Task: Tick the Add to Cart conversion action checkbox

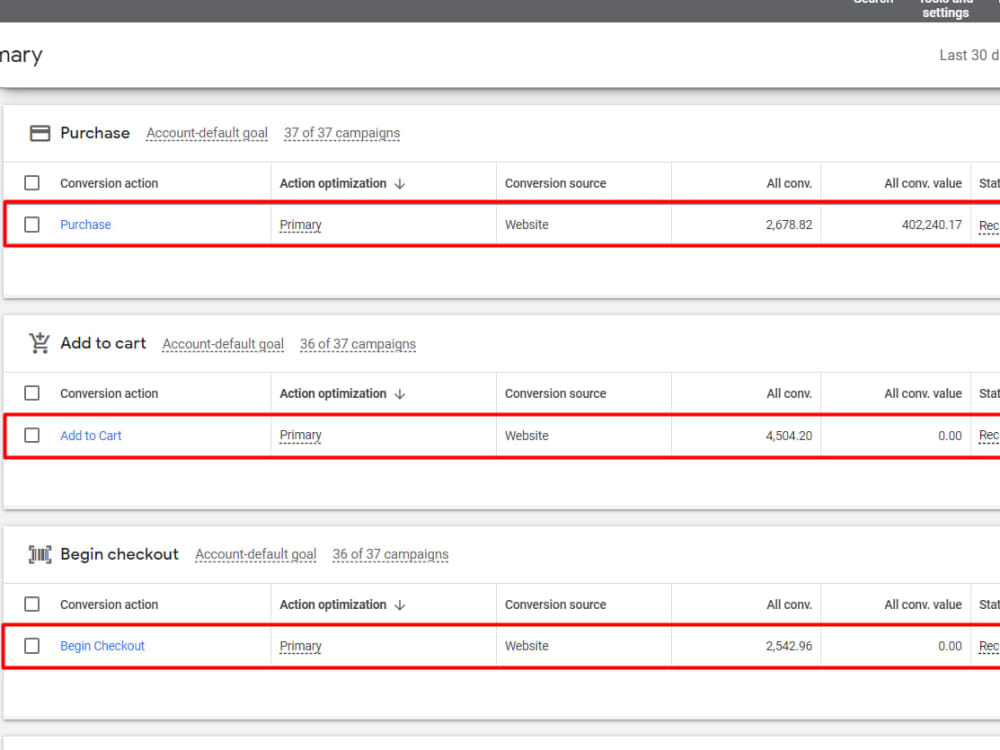Action: pyautogui.click(x=32, y=435)
